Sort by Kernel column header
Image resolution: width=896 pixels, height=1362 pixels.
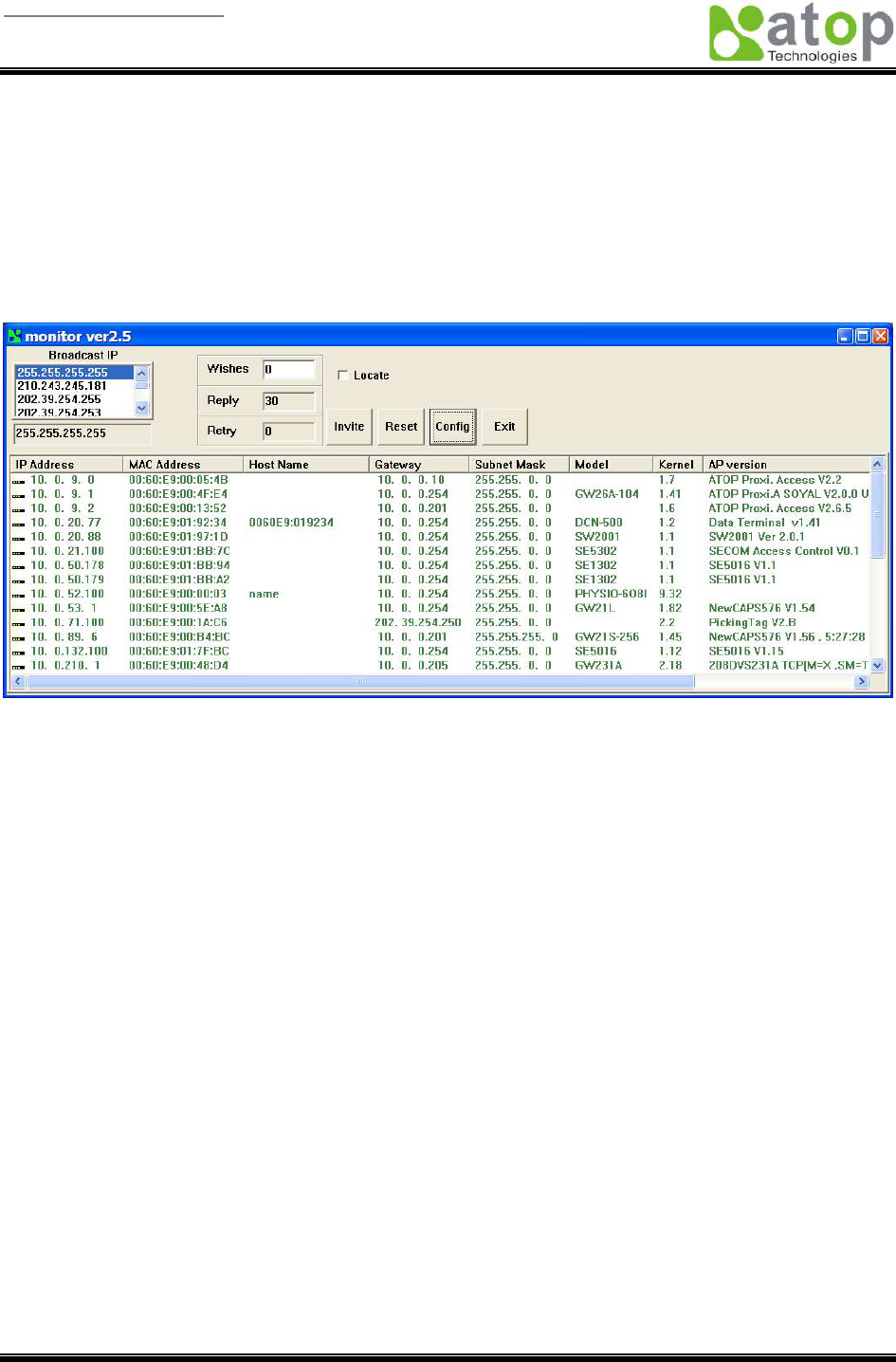click(677, 465)
